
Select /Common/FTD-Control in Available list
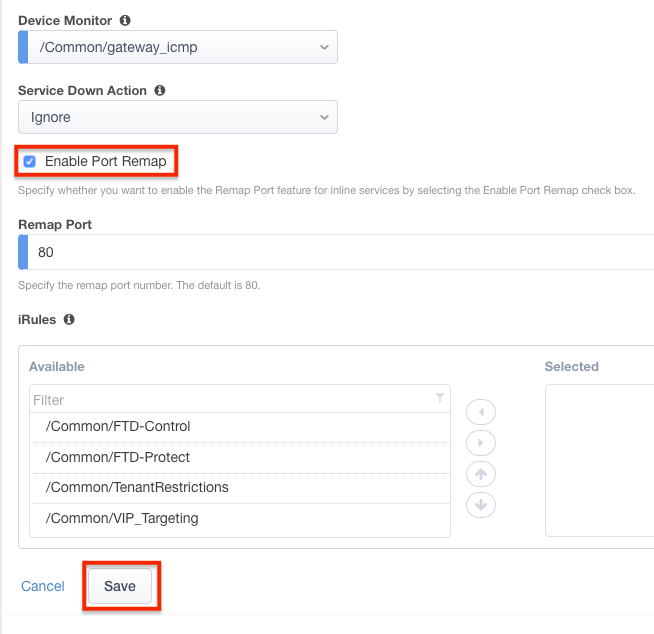pyautogui.click(x=118, y=427)
